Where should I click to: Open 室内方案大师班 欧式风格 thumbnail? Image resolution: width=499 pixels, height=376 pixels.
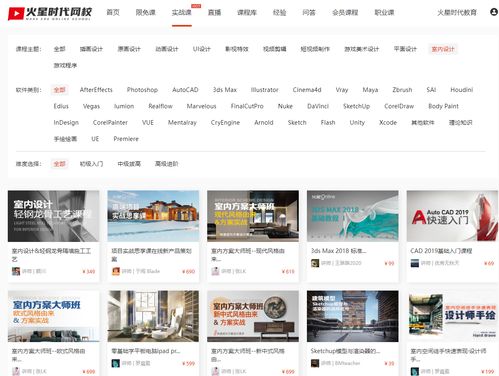53,316
